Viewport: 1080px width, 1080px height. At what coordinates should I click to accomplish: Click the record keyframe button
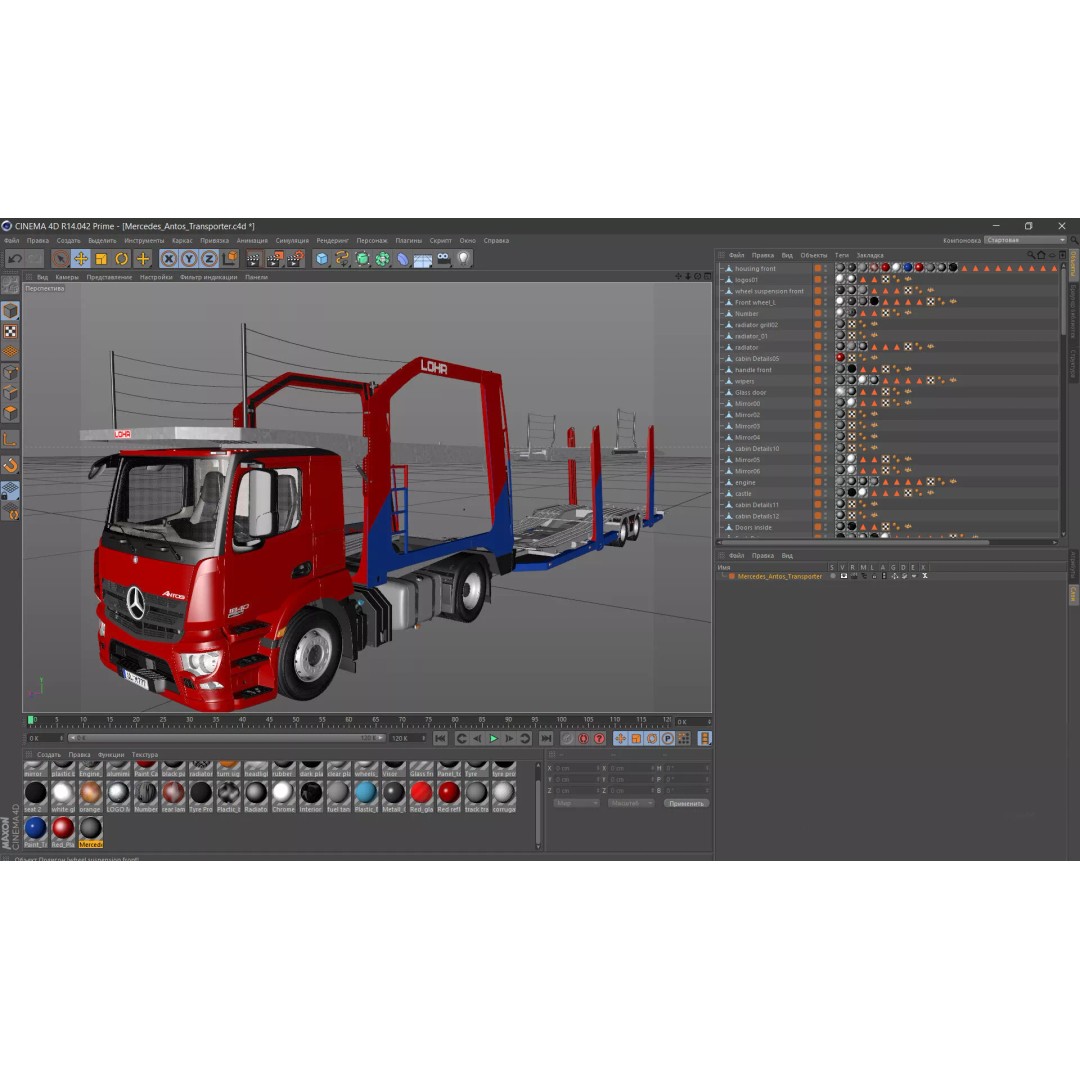click(x=568, y=738)
